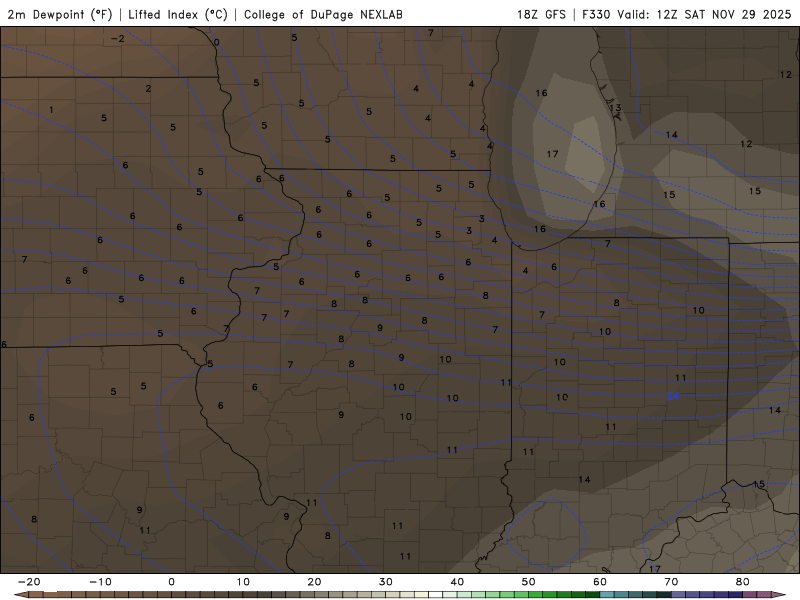Click the "70" label on the color scale
The height and width of the screenshot is (600, 800).
pos(671,582)
